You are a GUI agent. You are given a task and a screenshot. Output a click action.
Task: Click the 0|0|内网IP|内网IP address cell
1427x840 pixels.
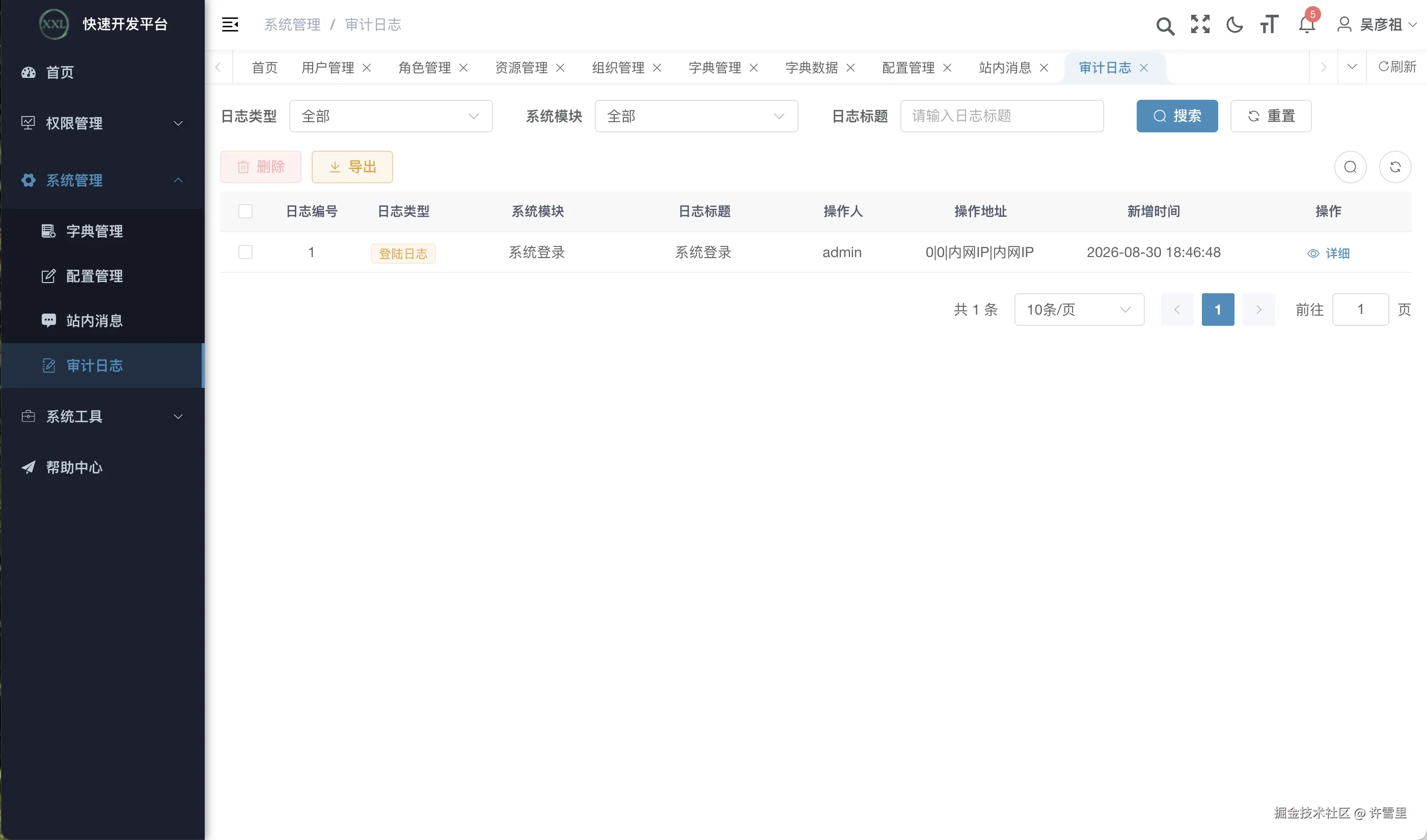pyautogui.click(x=980, y=253)
